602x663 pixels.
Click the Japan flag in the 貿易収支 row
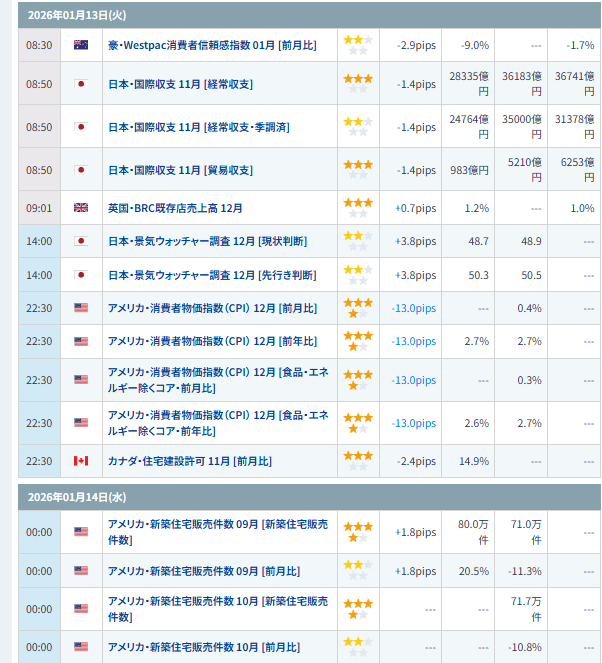[81, 170]
